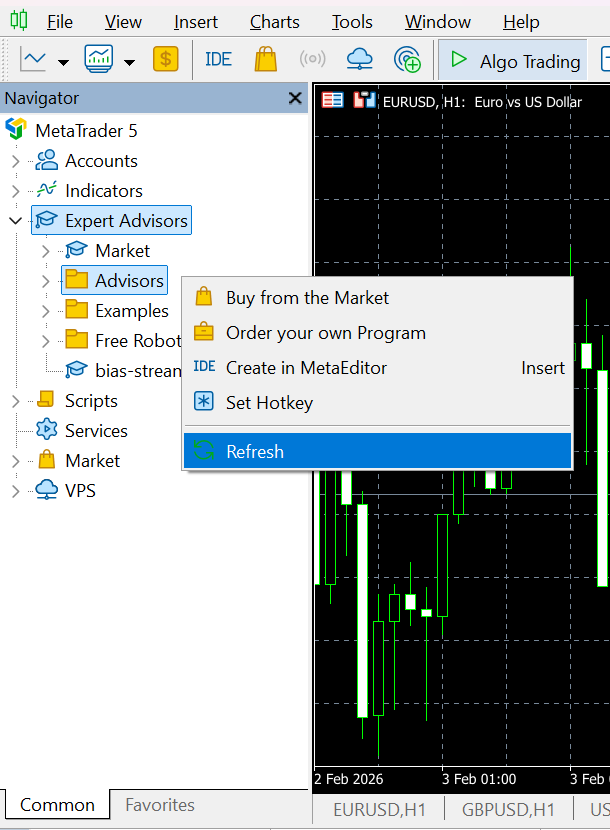610x830 pixels.
Task: Select the MetaTrader 5 root node
Action: tap(86, 130)
